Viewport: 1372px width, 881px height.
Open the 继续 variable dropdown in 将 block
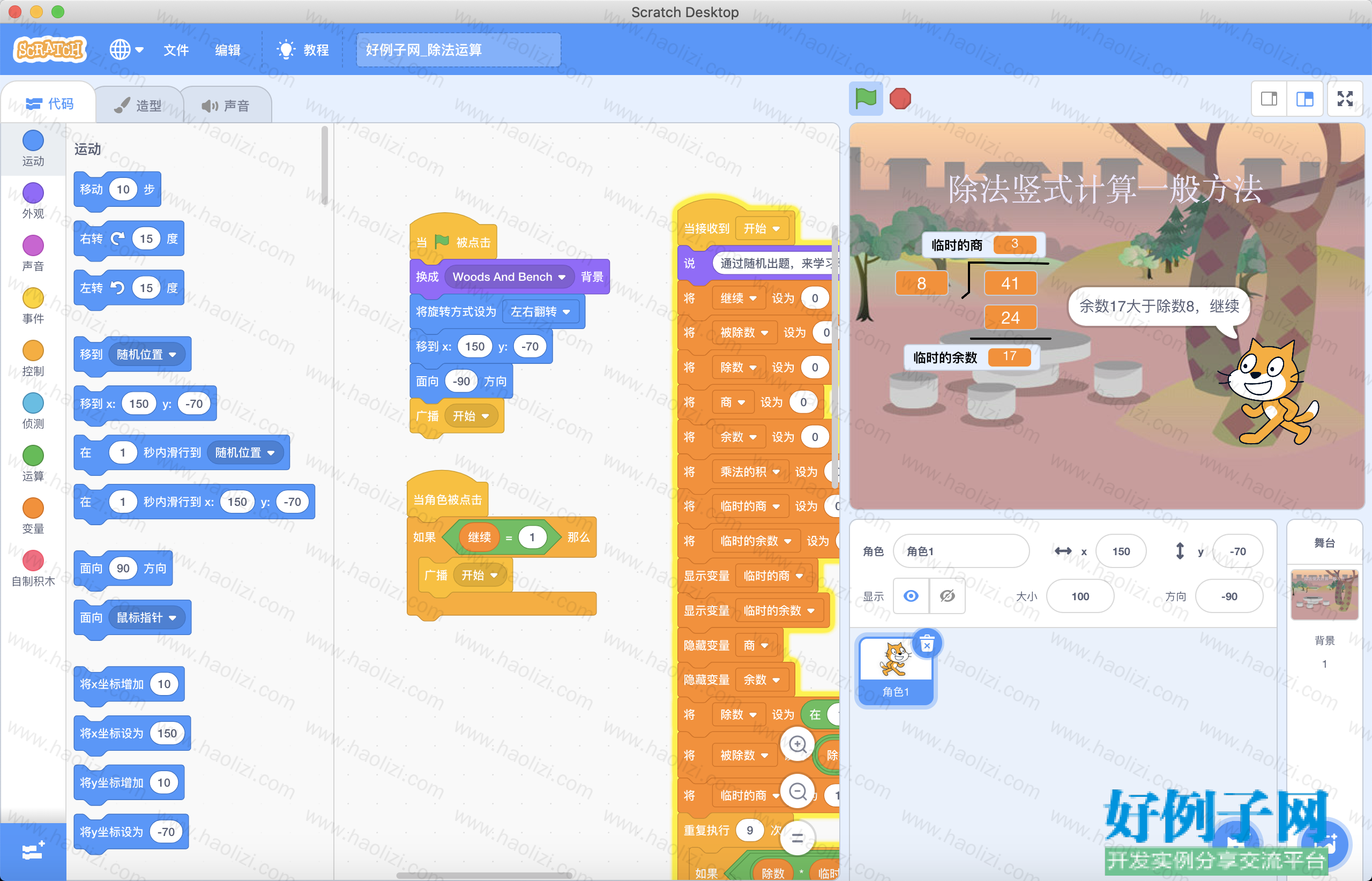(x=738, y=298)
